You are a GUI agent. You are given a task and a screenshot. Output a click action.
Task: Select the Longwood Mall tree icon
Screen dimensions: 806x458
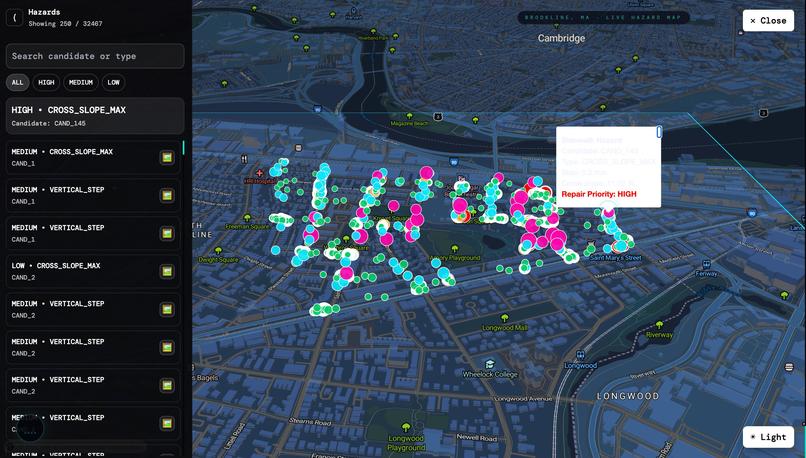pyautogui.click(x=504, y=319)
